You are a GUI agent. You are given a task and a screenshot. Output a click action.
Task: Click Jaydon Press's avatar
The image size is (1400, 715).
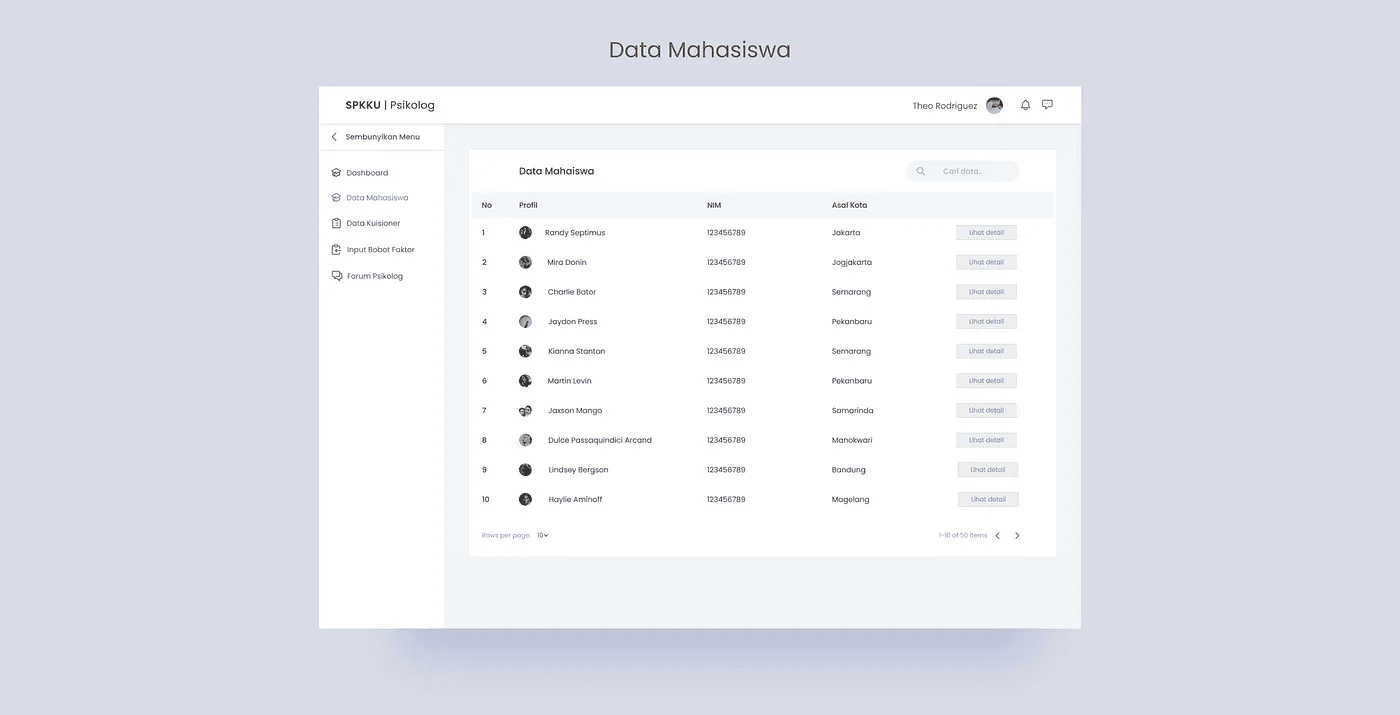(x=525, y=322)
